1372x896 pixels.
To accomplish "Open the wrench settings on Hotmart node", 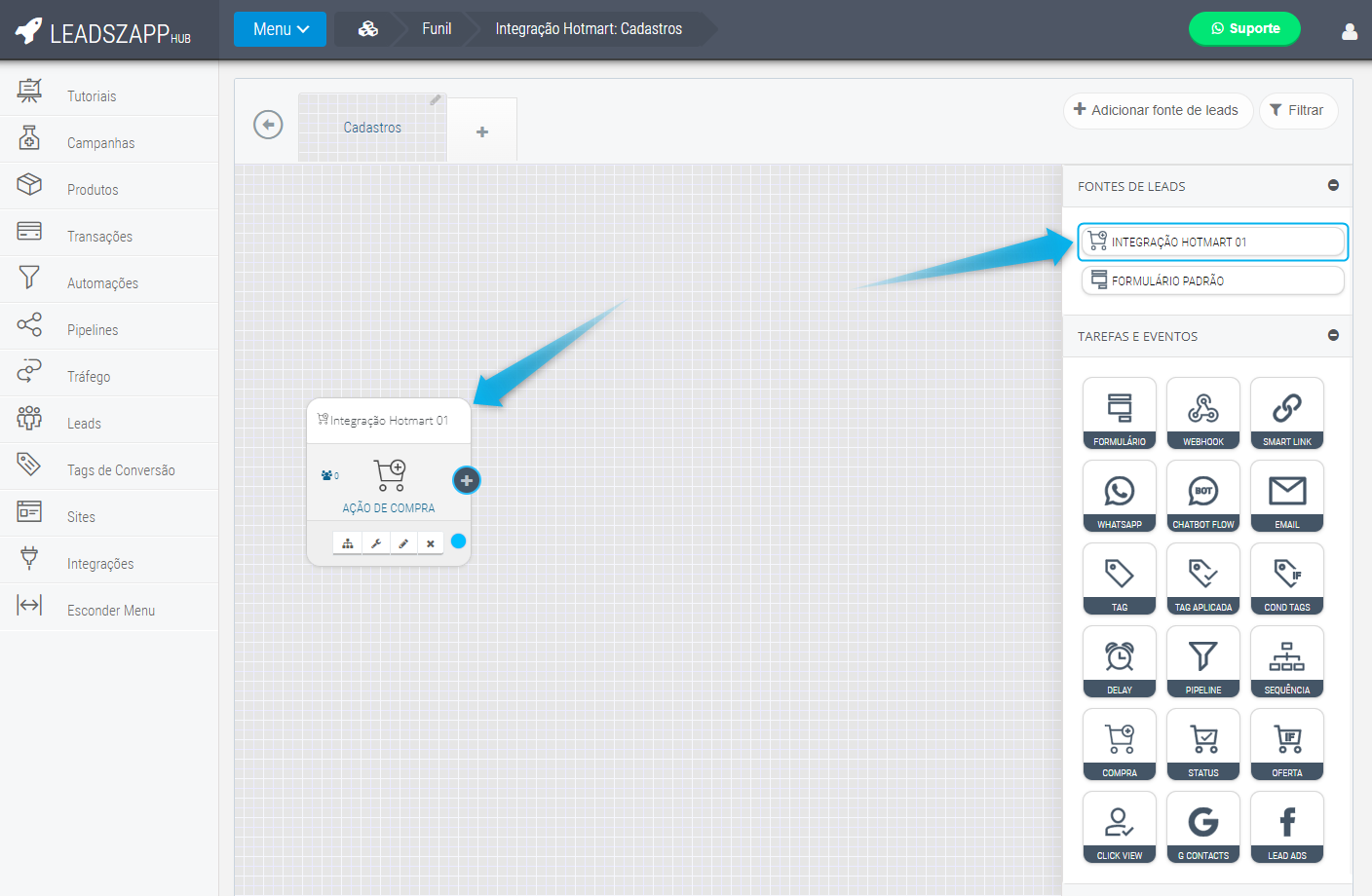I will [375, 543].
